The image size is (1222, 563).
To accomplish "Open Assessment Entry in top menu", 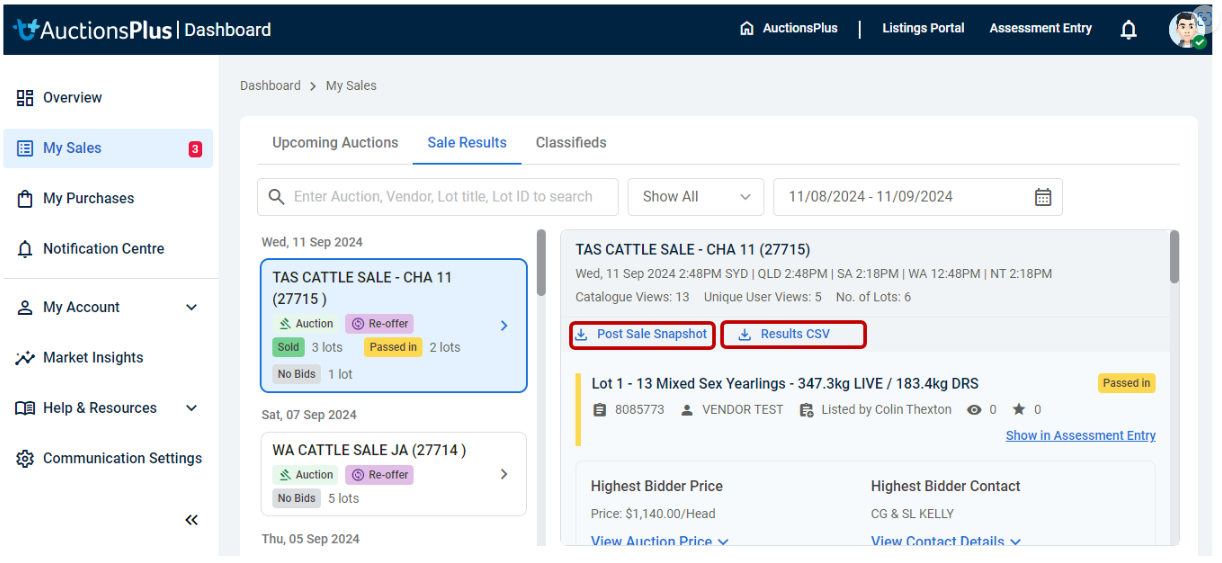I will click(1041, 28).
